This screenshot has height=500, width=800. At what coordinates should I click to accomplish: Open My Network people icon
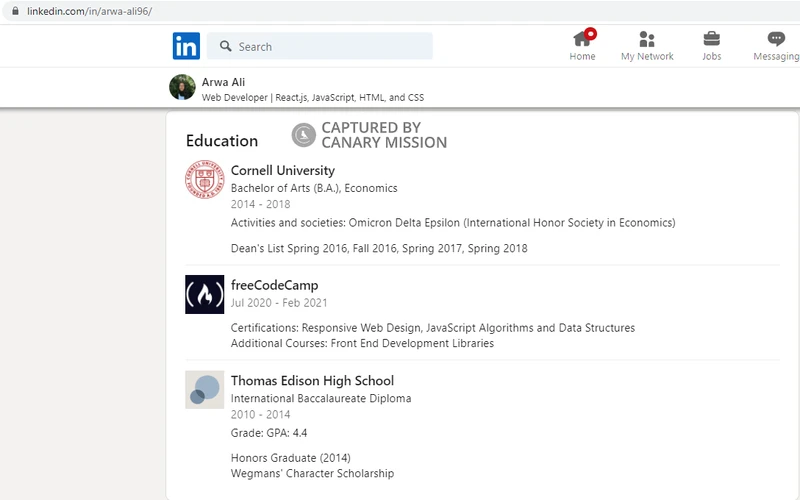tap(647, 39)
